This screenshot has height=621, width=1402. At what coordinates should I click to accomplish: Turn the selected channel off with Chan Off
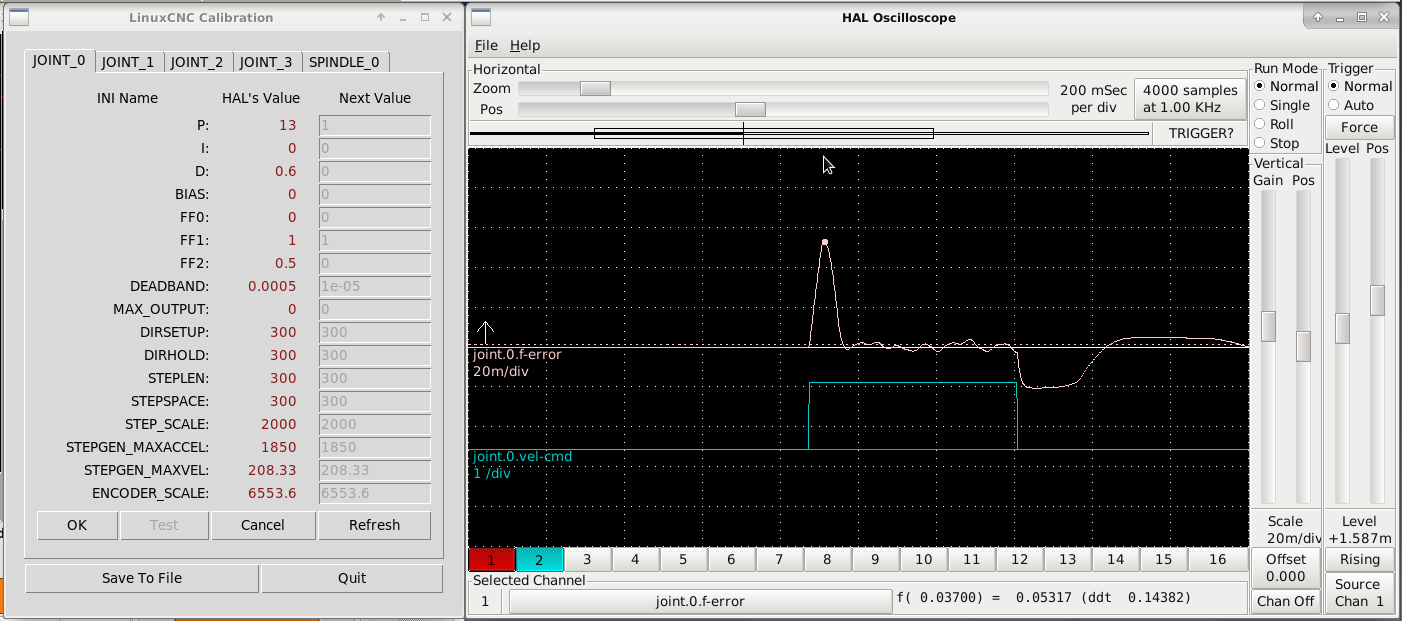click(x=1286, y=602)
